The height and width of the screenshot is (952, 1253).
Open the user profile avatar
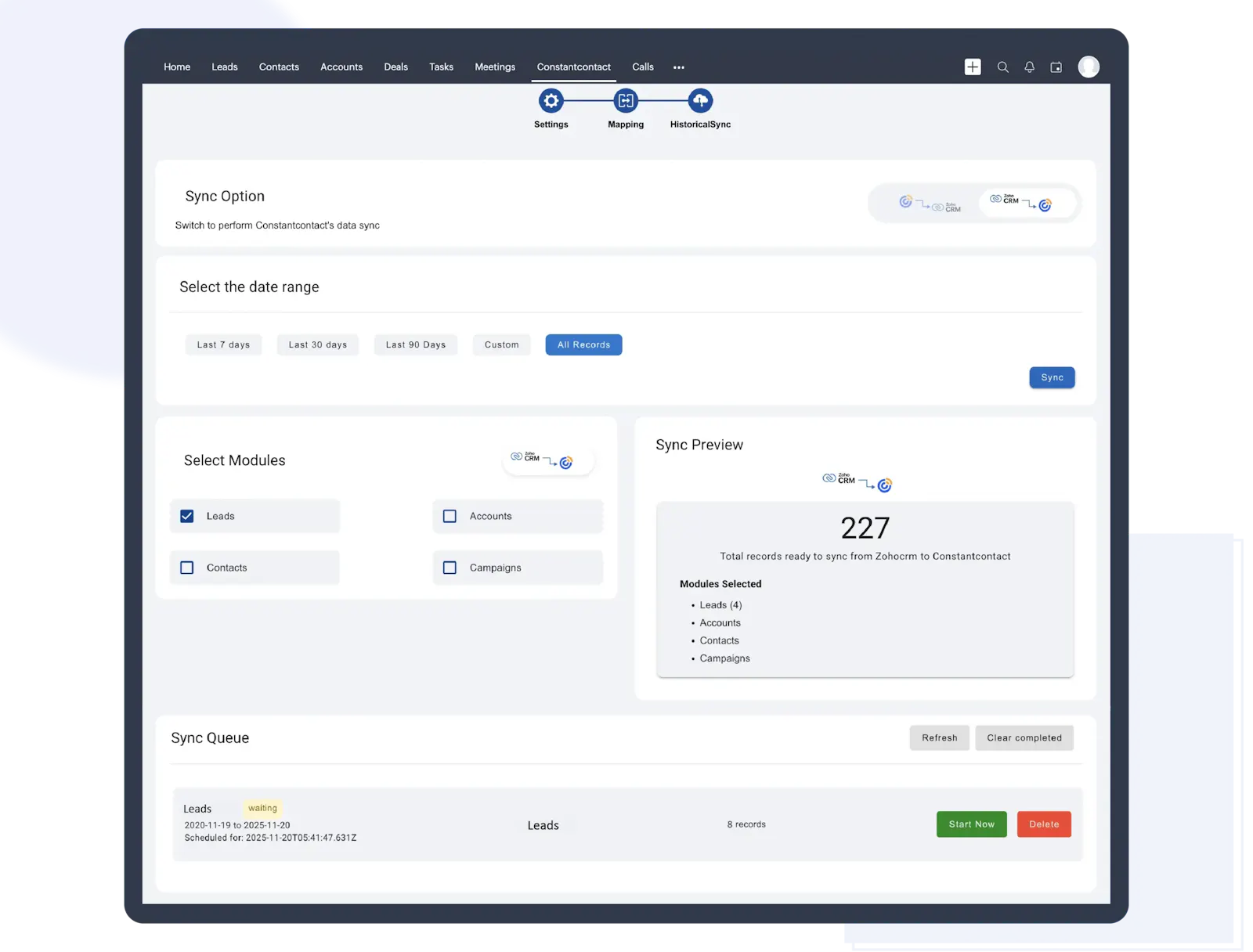1088,67
